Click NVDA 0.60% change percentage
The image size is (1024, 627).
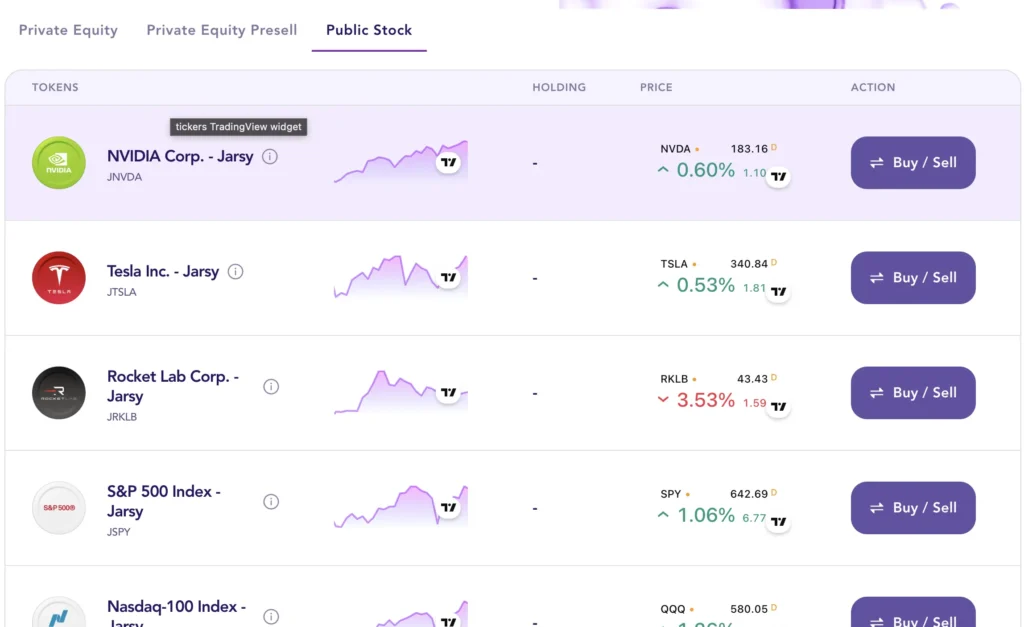705,170
